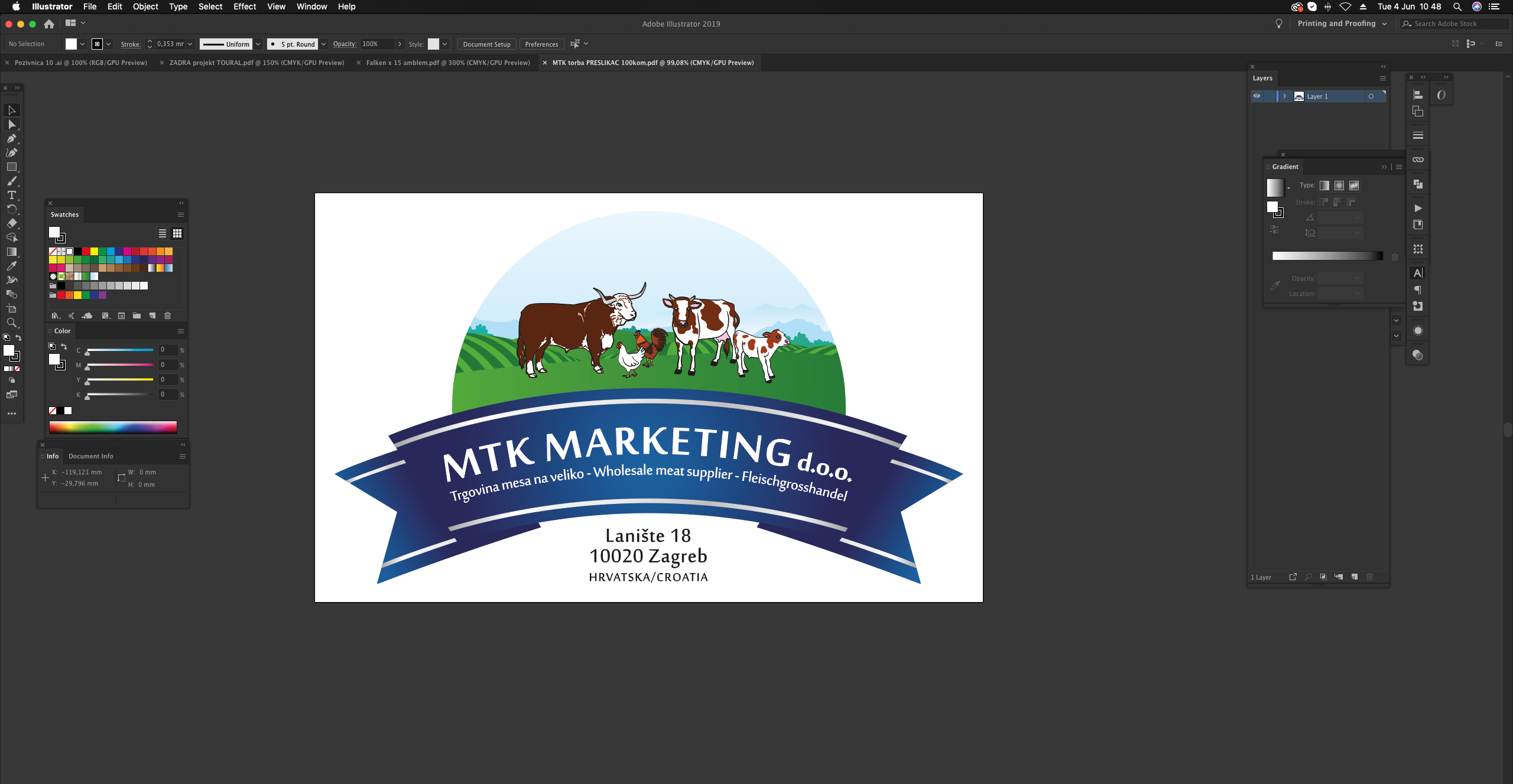Open the Links panel icon
Image resolution: width=1513 pixels, height=784 pixels.
(x=1418, y=160)
